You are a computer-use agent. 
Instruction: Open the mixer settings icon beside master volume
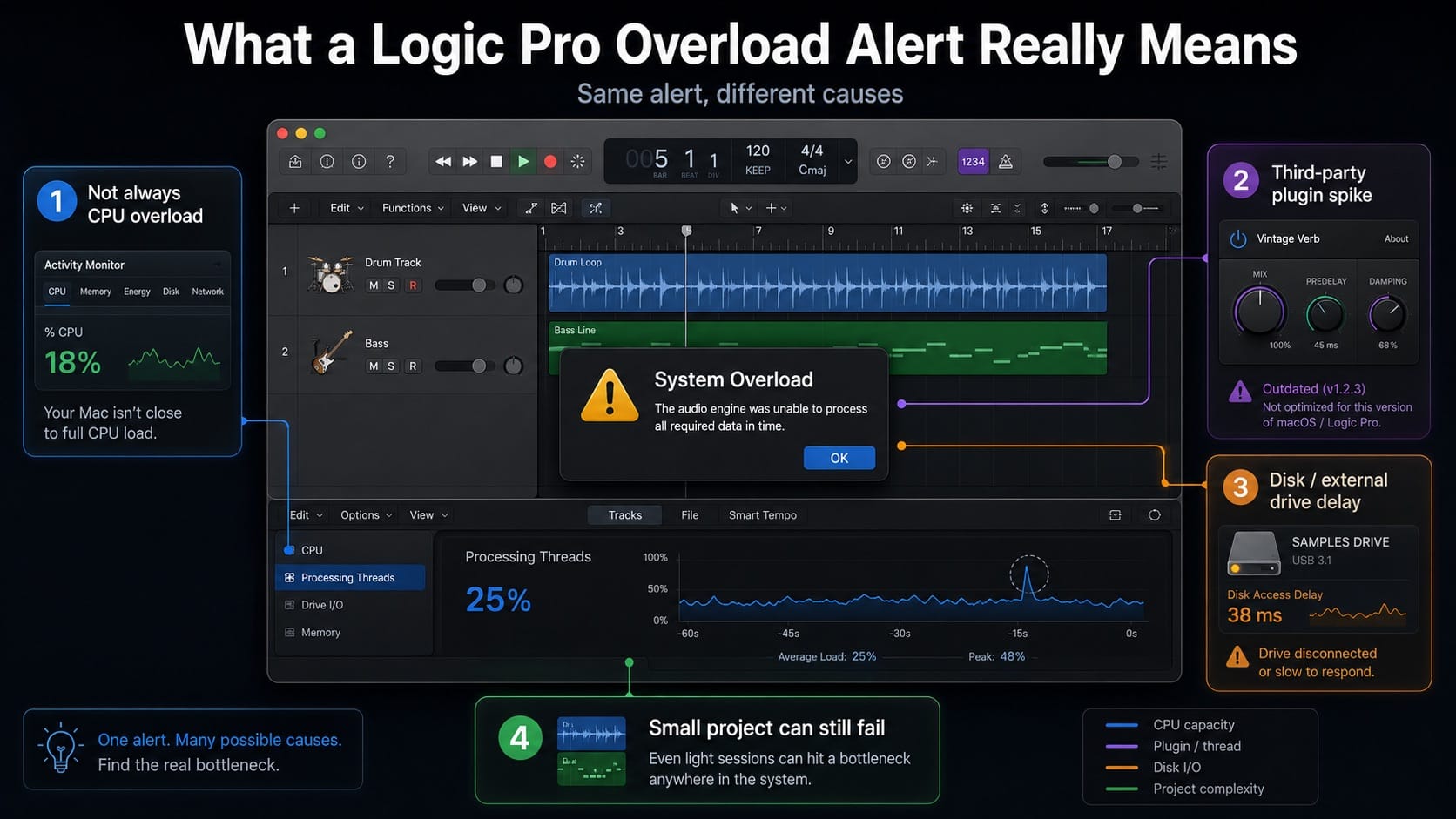point(1159,162)
